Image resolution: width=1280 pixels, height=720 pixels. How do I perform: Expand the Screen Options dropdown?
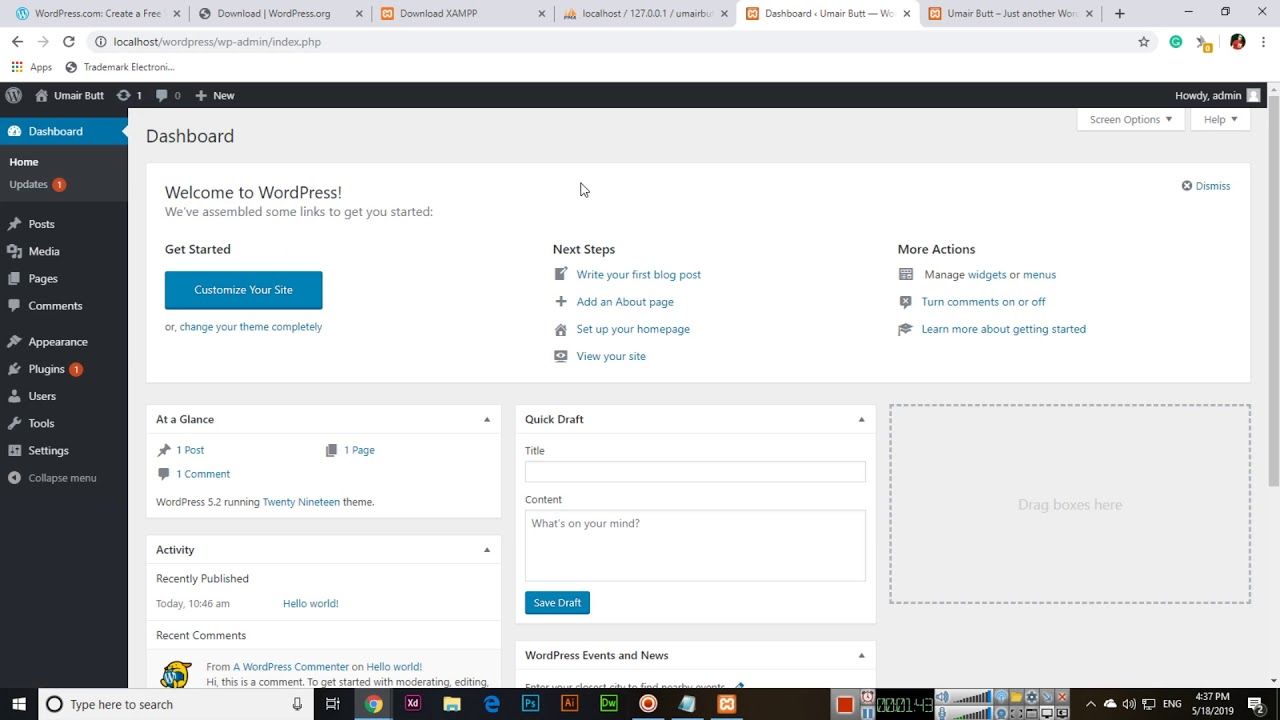pyautogui.click(x=1130, y=119)
